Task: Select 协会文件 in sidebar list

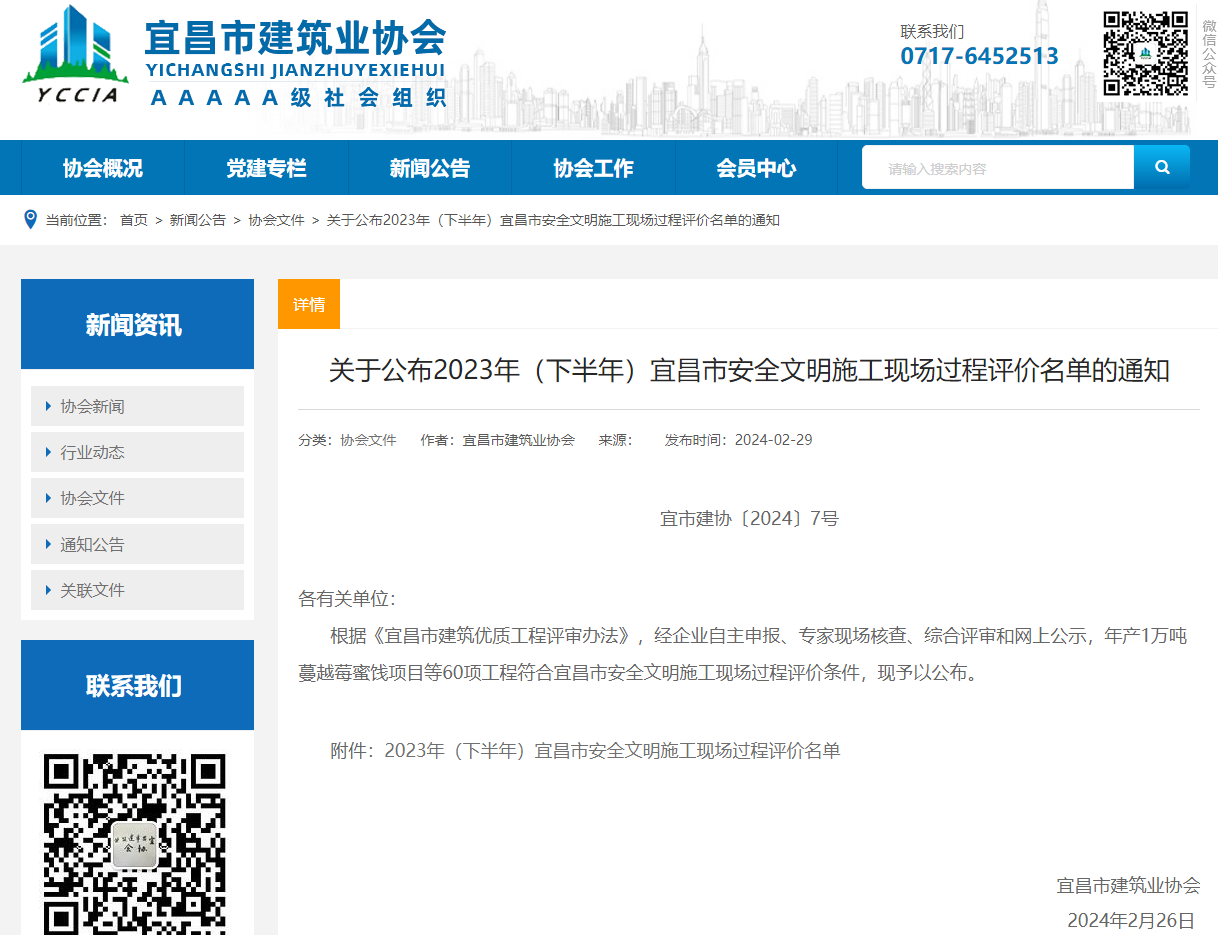Action: pos(137,498)
